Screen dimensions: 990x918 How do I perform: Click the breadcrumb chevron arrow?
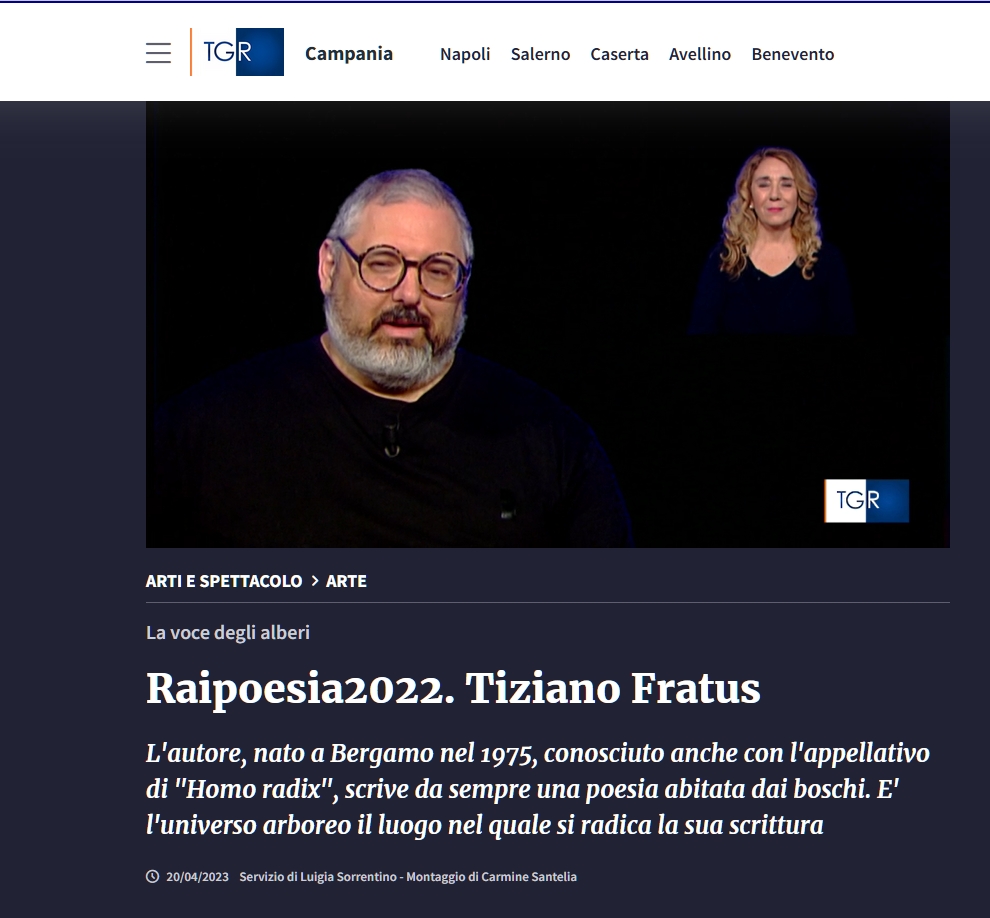pyautogui.click(x=314, y=581)
